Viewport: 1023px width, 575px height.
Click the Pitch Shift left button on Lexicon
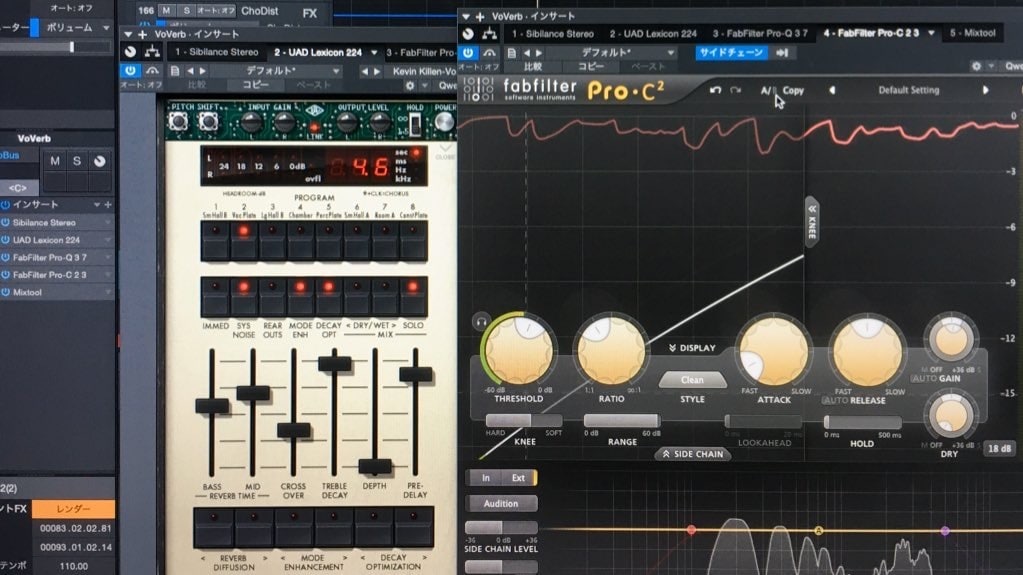coord(178,121)
